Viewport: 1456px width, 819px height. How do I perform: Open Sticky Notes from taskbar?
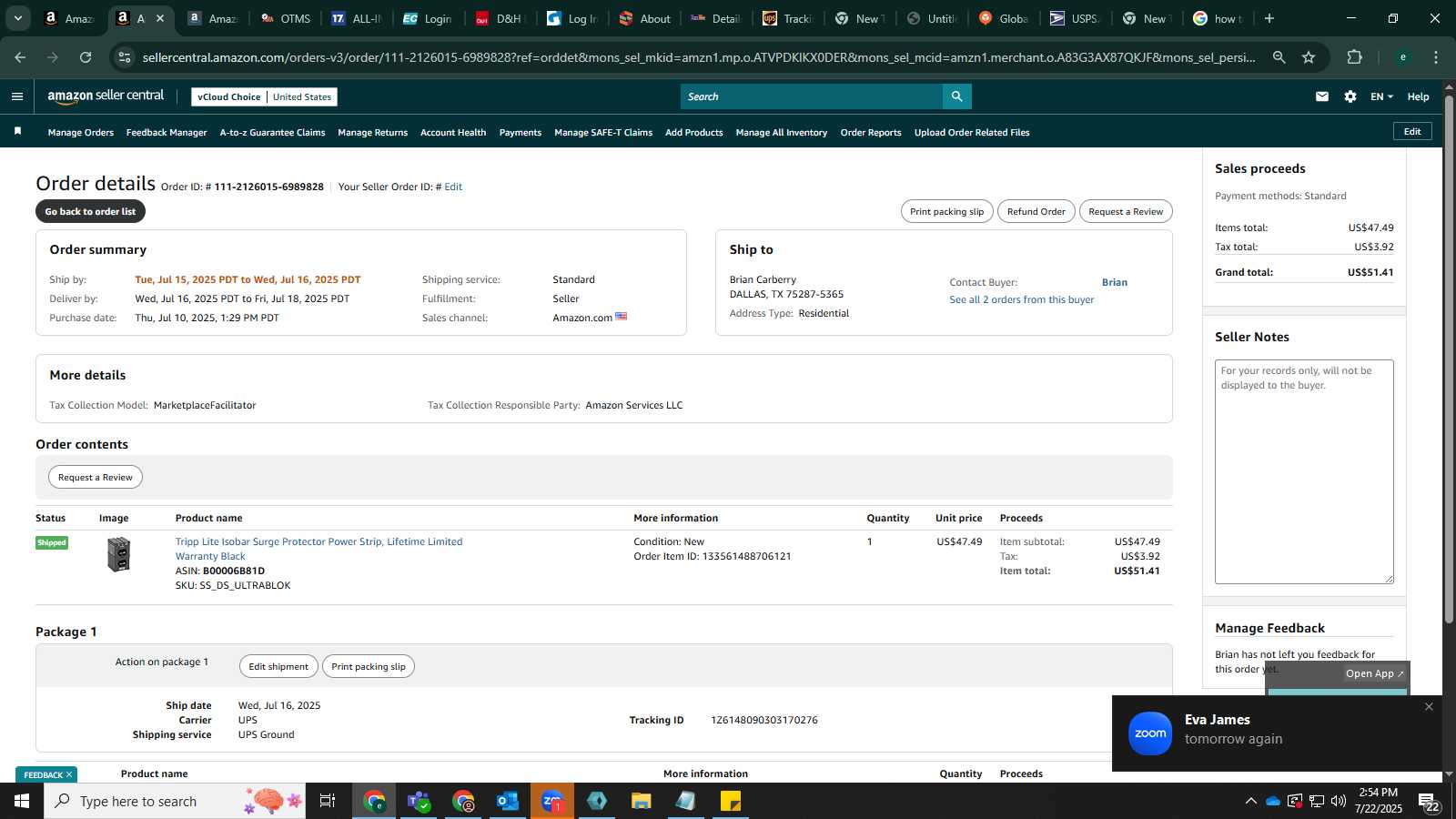pyautogui.click(x=731, y=801)
